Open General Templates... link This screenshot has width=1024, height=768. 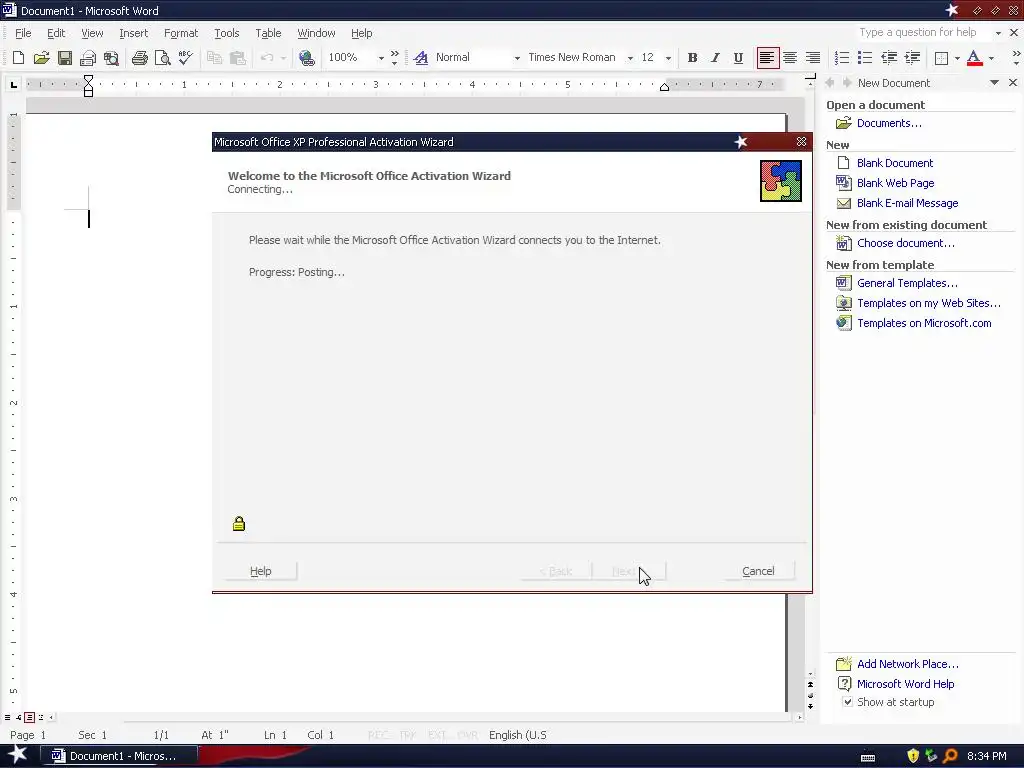point(907,283)
